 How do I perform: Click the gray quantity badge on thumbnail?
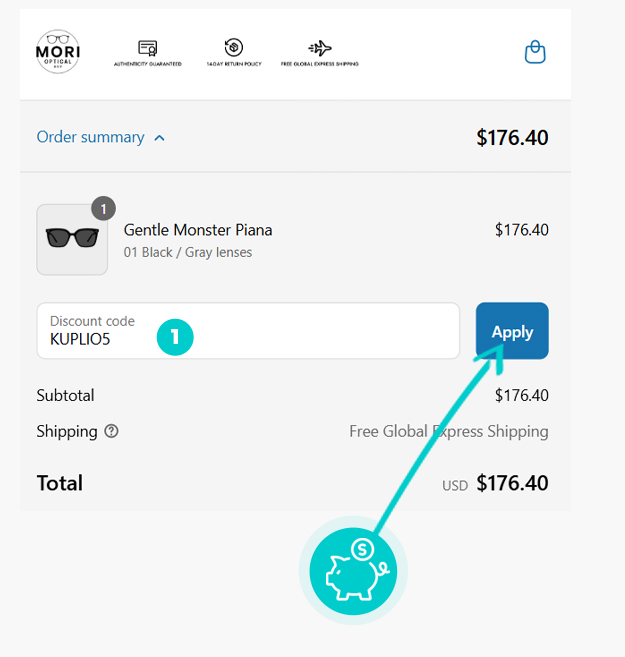(104, 208)
